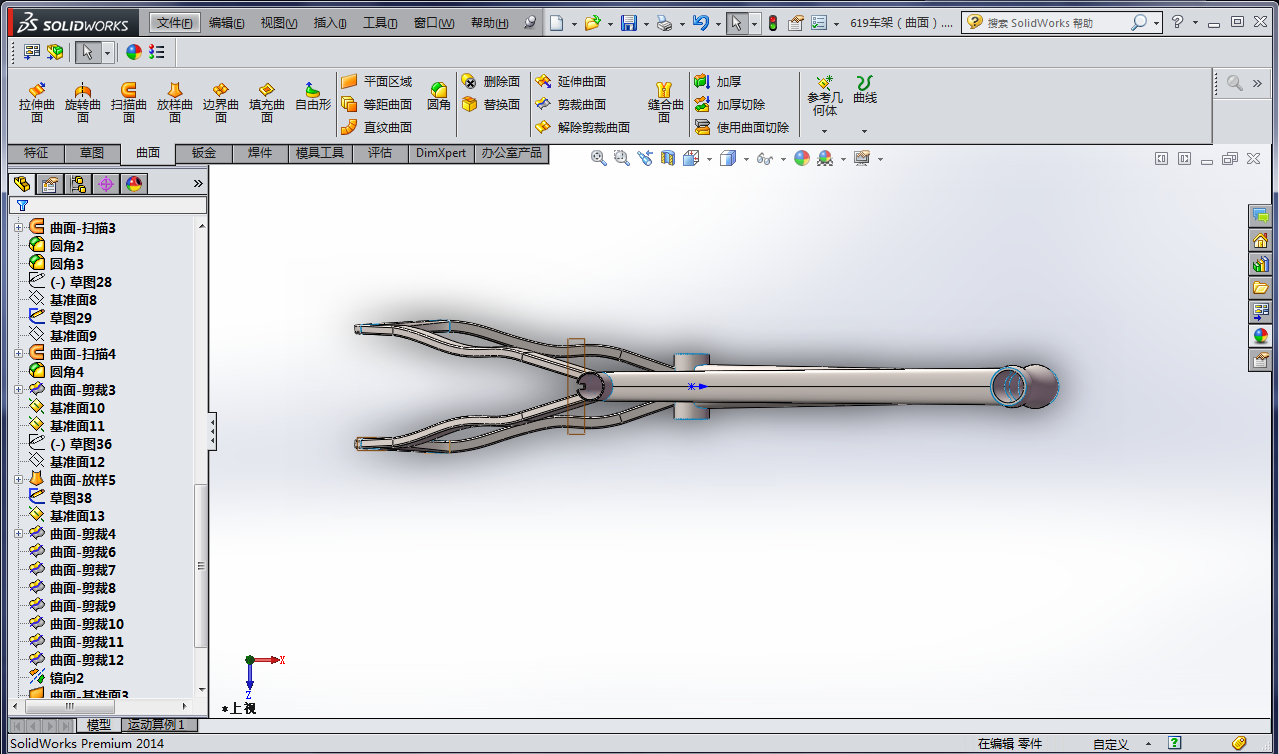Click the 平面区域 planar surface tool

coord(376,81)
